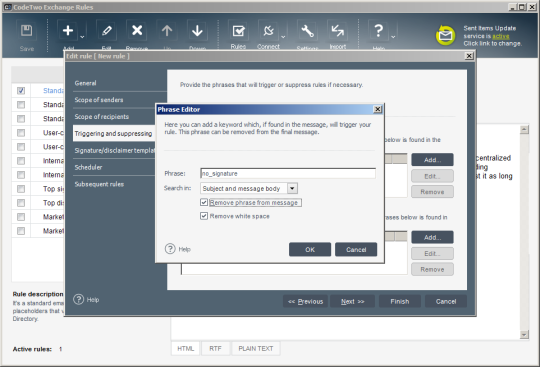
Task: Click the lower Remove button for suppress phrases
Action: pyautogui.click(x=432, y=269)
